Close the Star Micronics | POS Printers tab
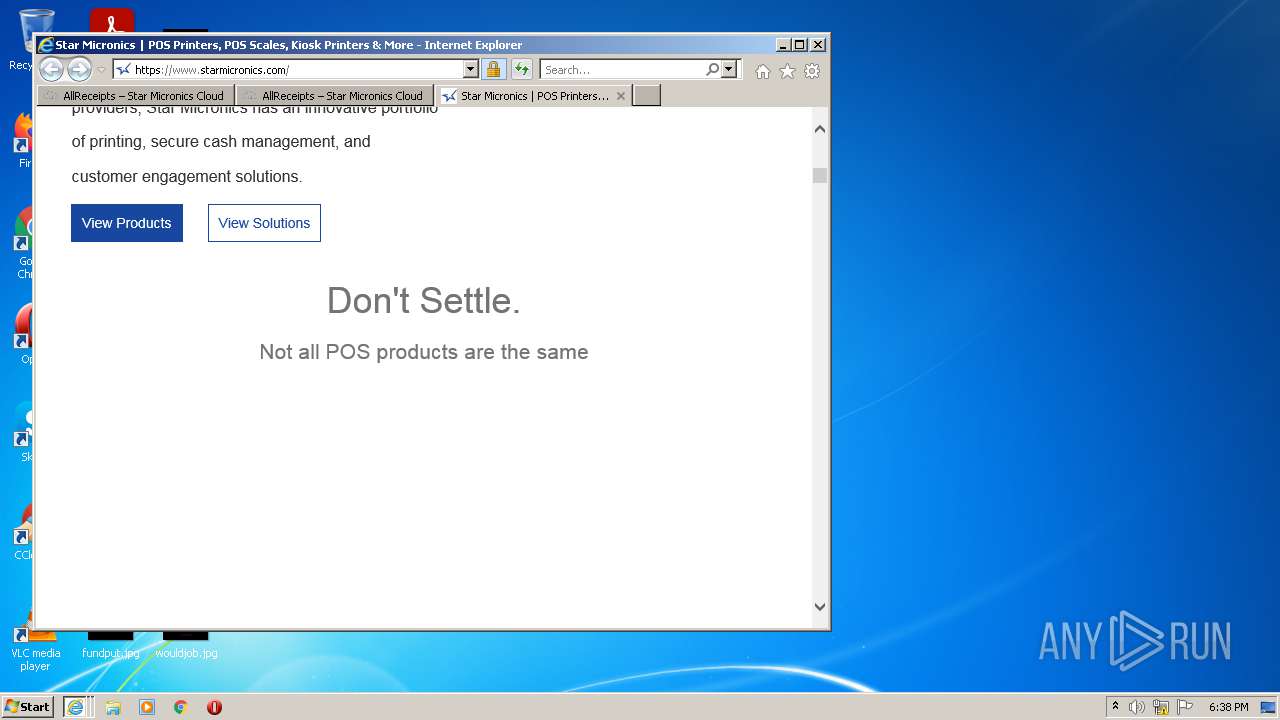The height and width of the screenshot is (720, 1280). [x=621, y=96]
